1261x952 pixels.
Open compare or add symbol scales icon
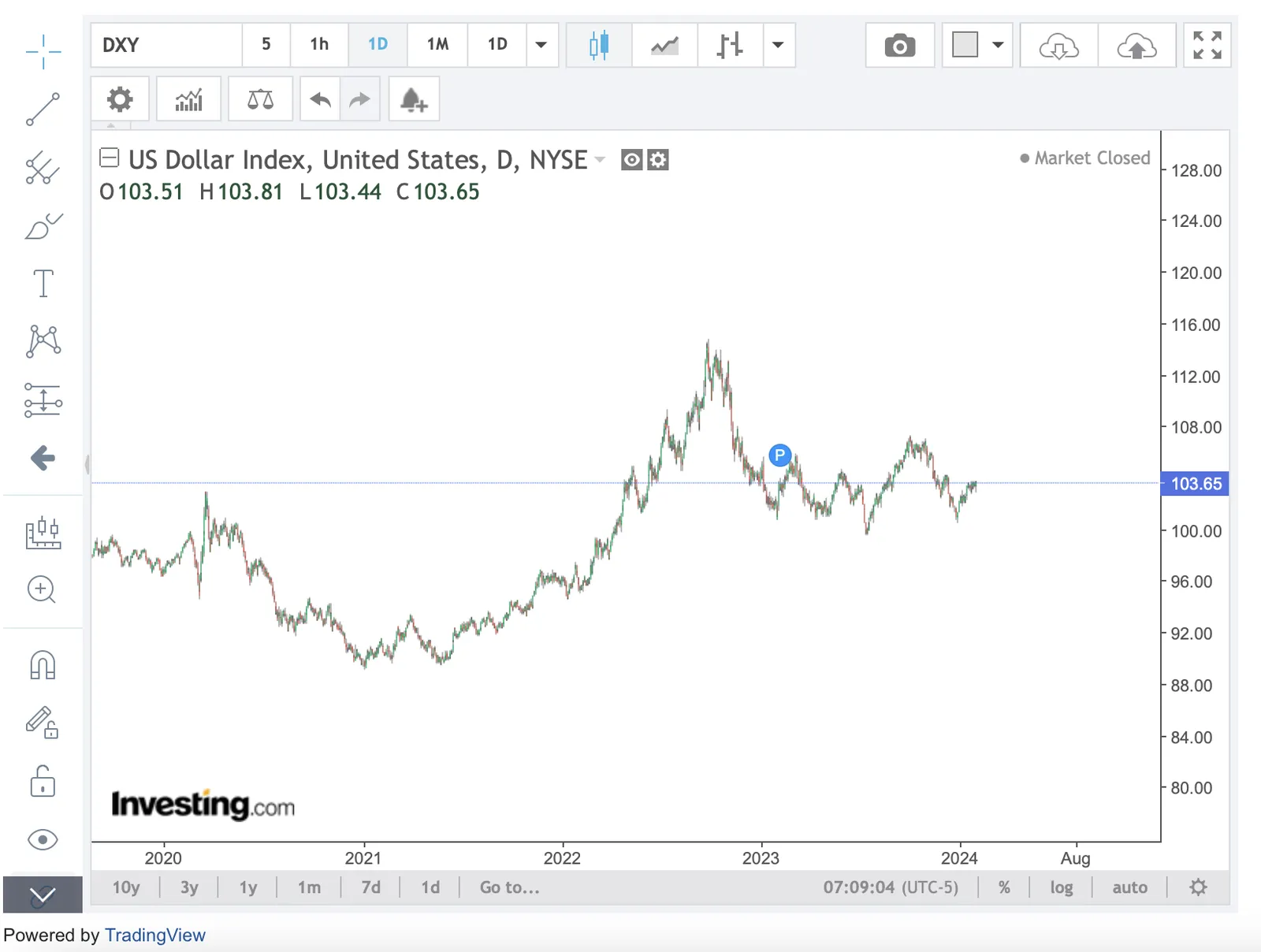coord(260,99)
